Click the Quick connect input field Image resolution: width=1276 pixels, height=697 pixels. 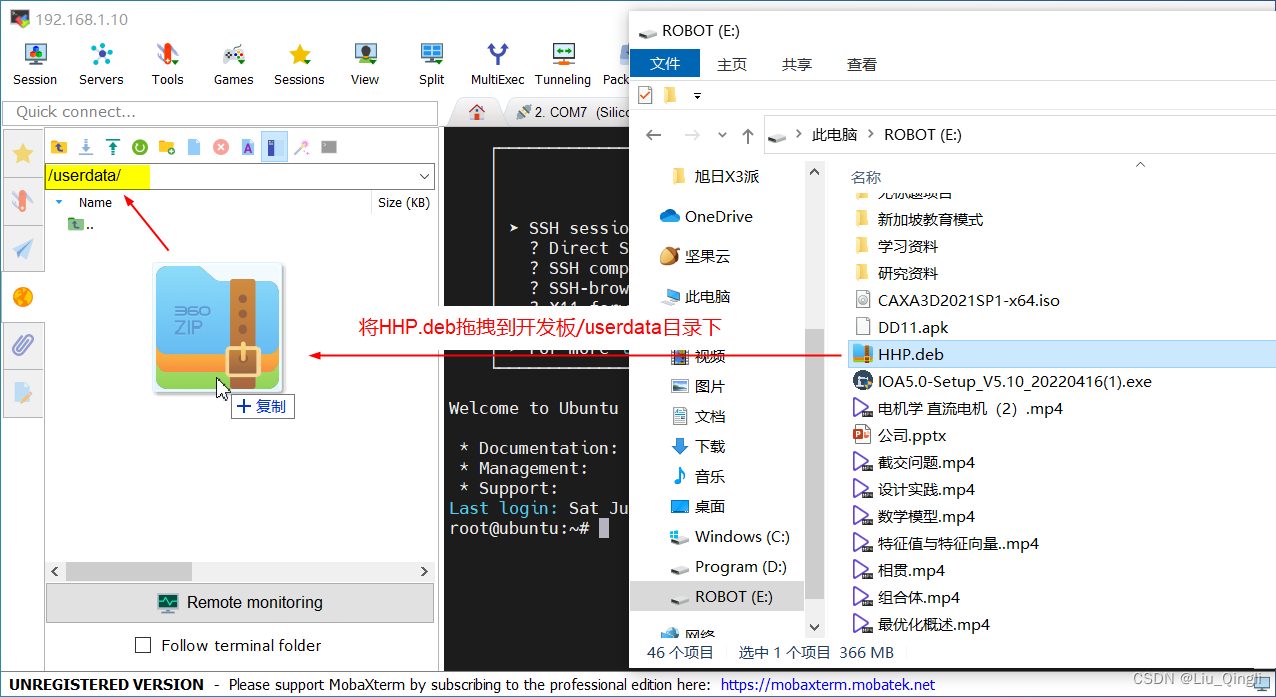click(x=220, y=112)
